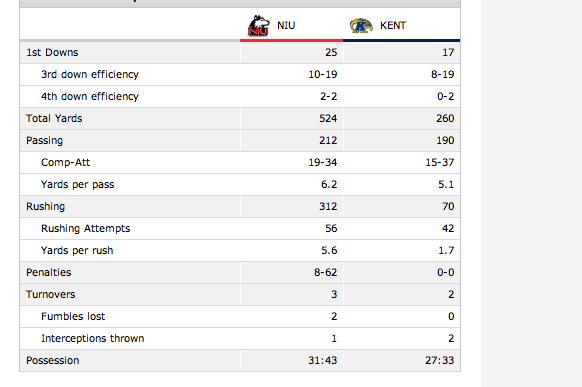Select the Total Yards row label
This screenshot has height=387, width=582.
pos(54,118)
